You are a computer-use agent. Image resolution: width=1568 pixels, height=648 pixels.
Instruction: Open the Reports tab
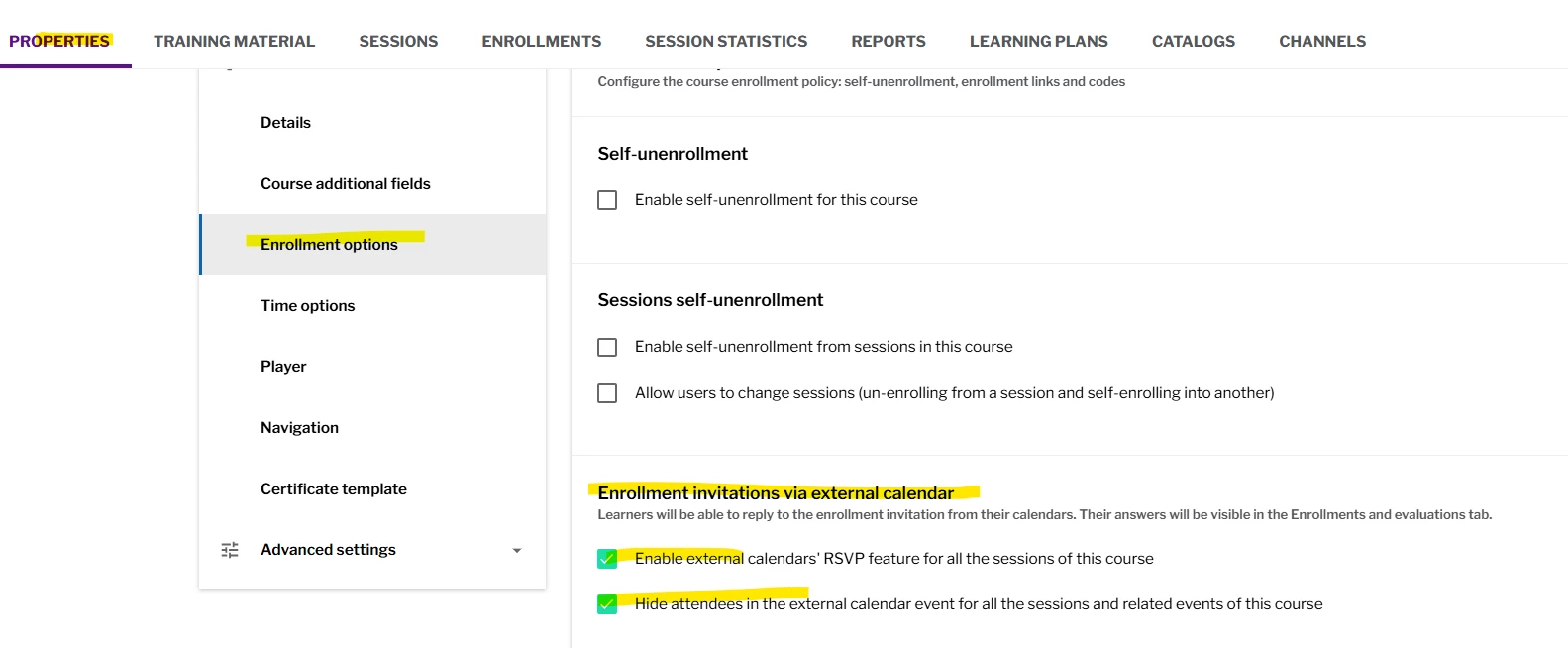[889, 41]
